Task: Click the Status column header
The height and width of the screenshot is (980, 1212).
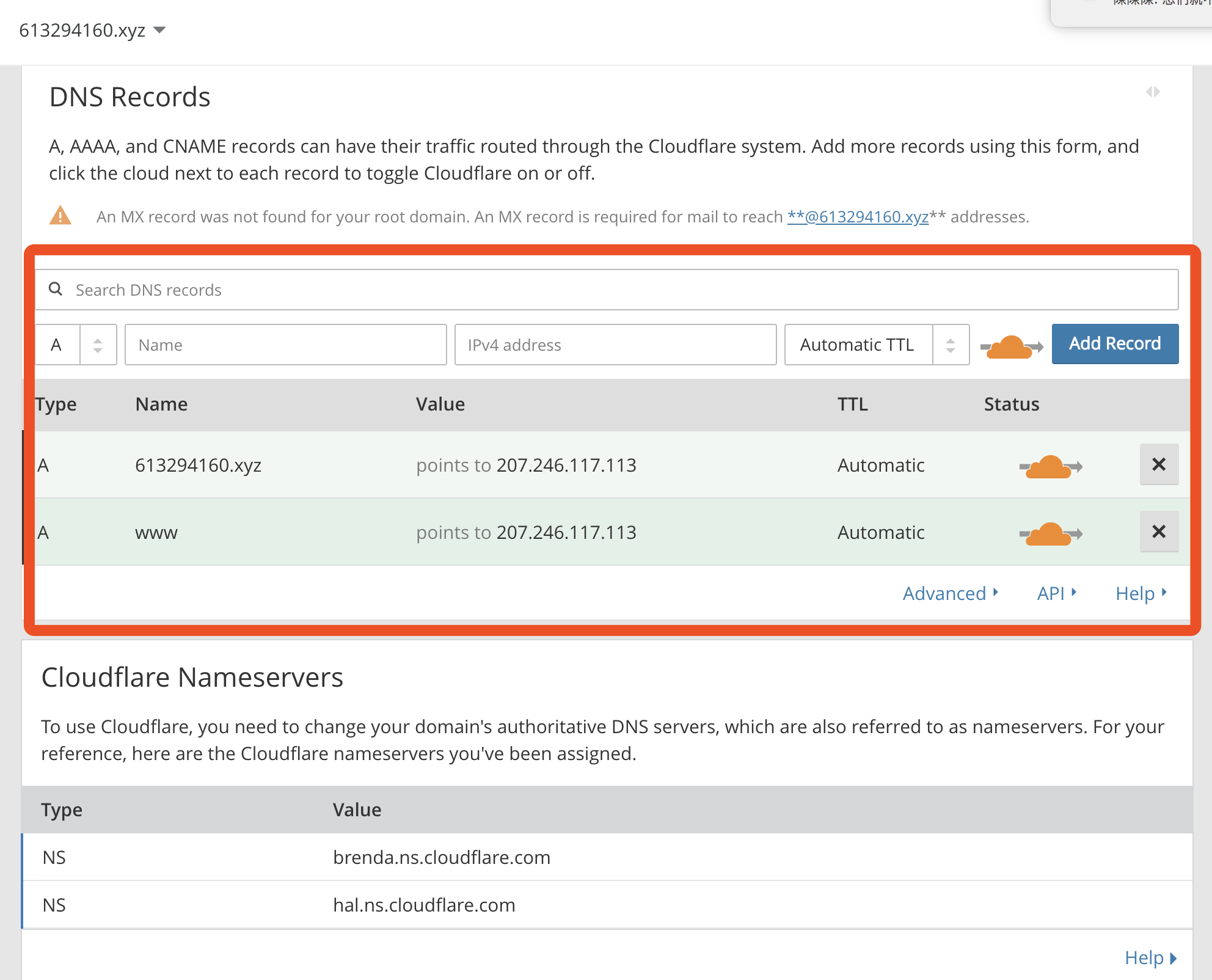Action: [x=1011, y=404]
